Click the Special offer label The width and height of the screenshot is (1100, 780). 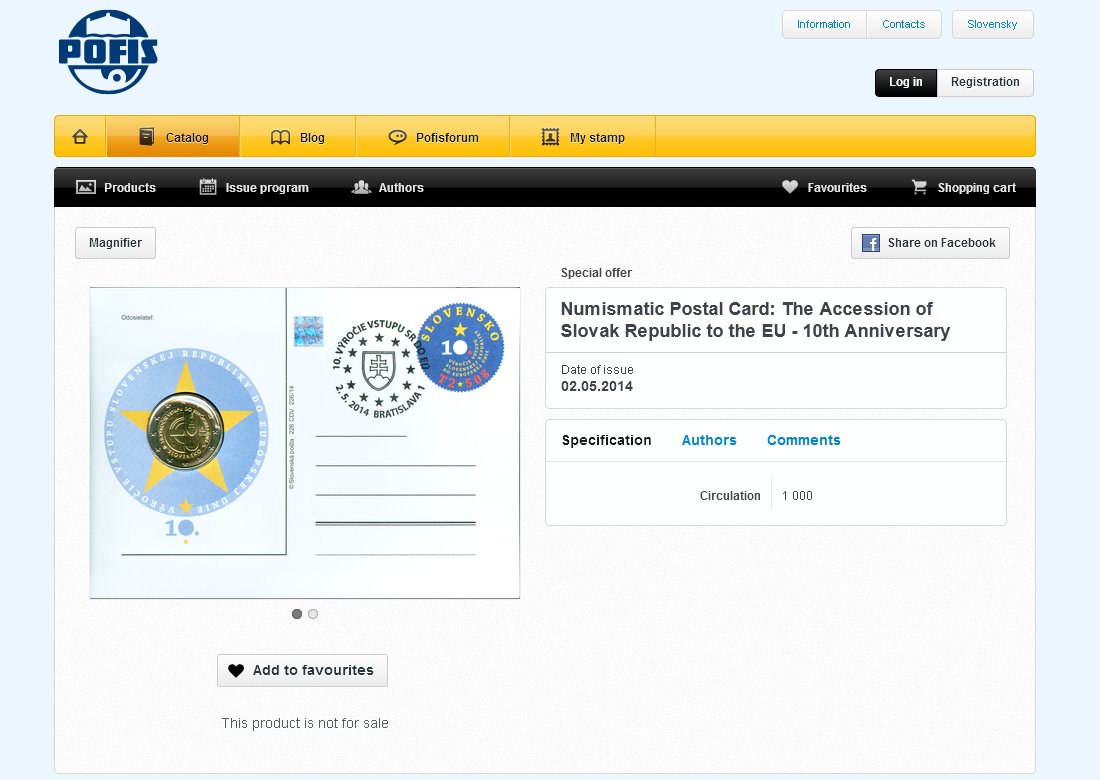(596, 273)
